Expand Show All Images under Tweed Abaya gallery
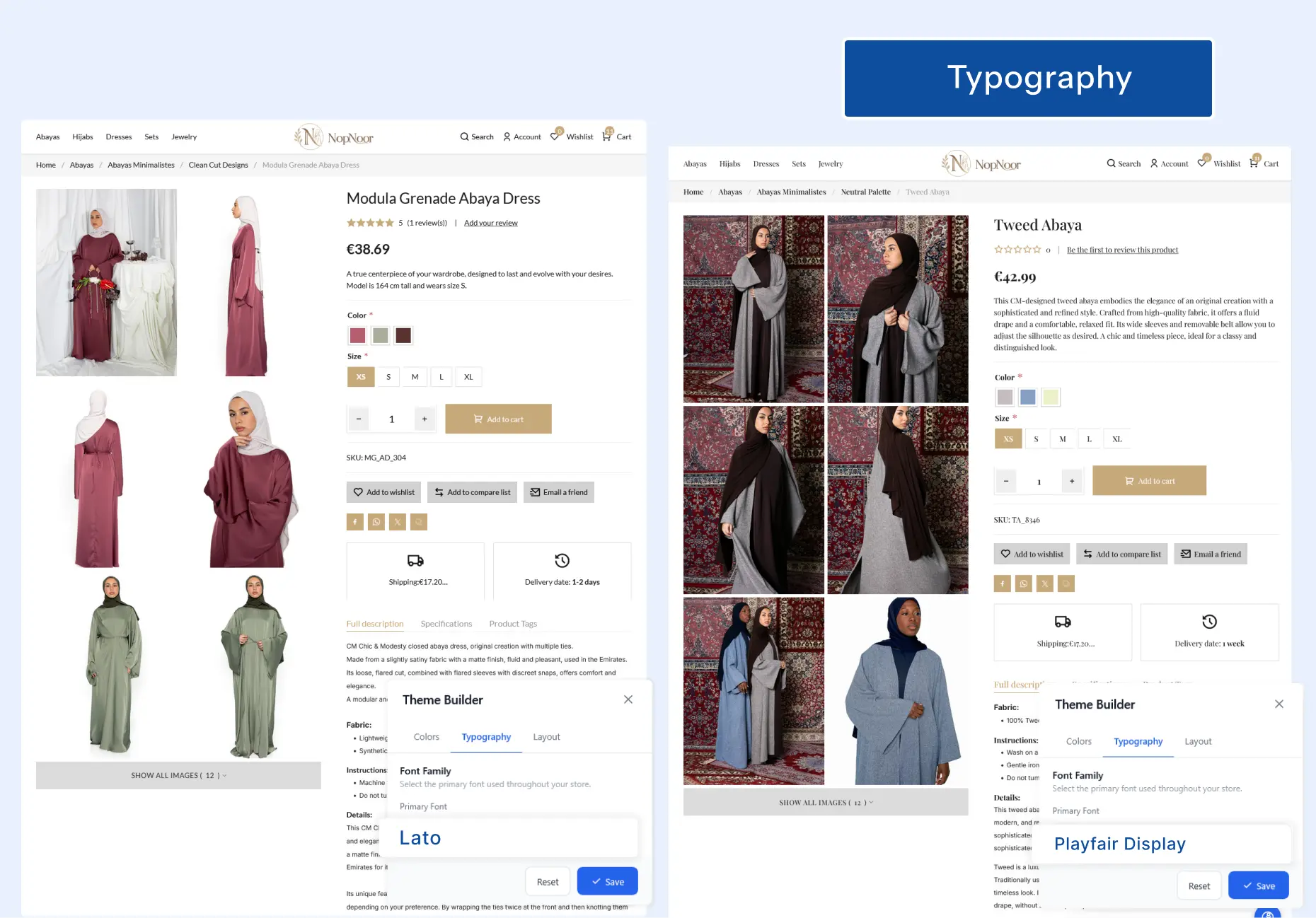The width and height of the screenshot is (1316, 918). 826,802
